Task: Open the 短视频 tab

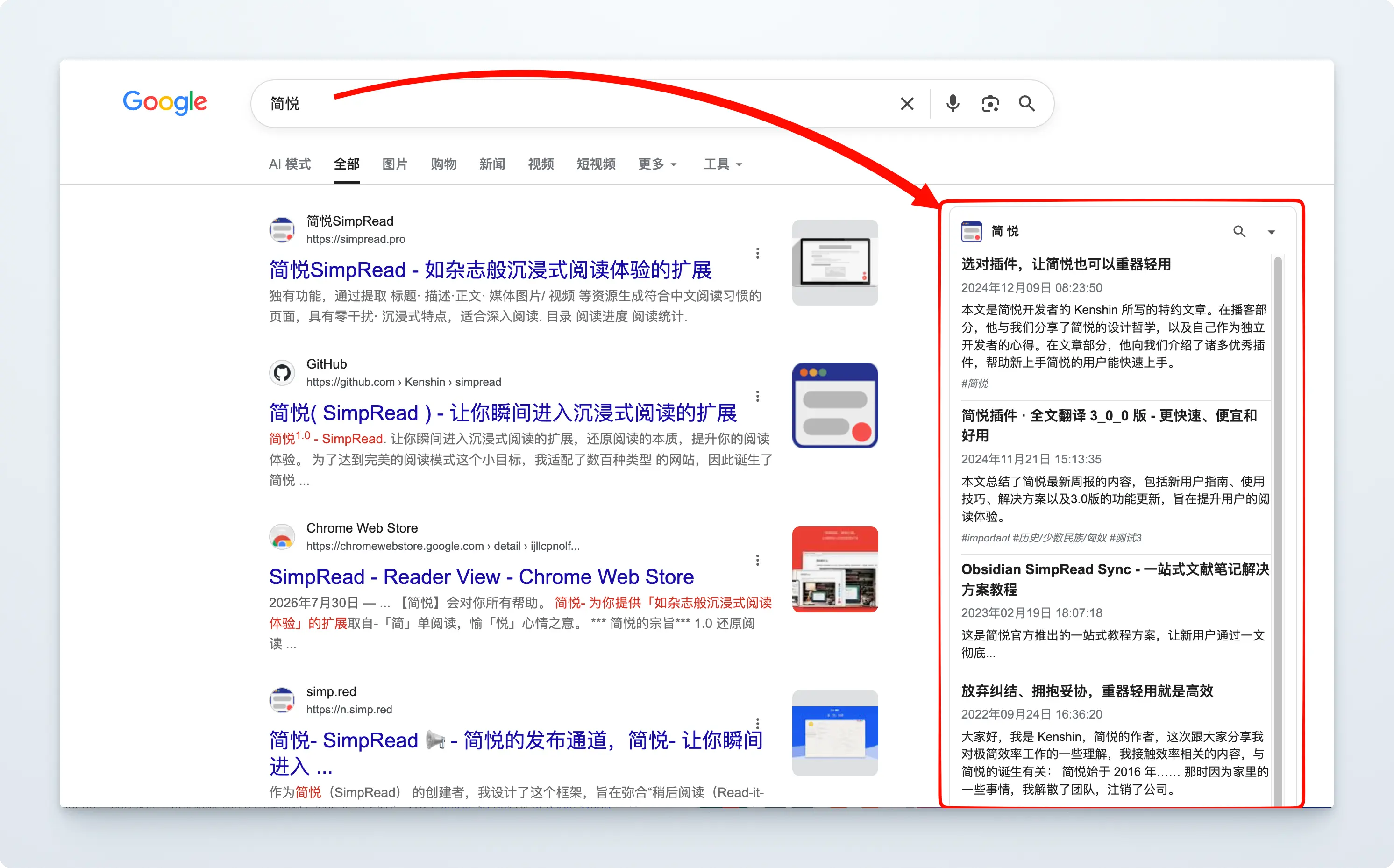Action: [x=596, y=164]
